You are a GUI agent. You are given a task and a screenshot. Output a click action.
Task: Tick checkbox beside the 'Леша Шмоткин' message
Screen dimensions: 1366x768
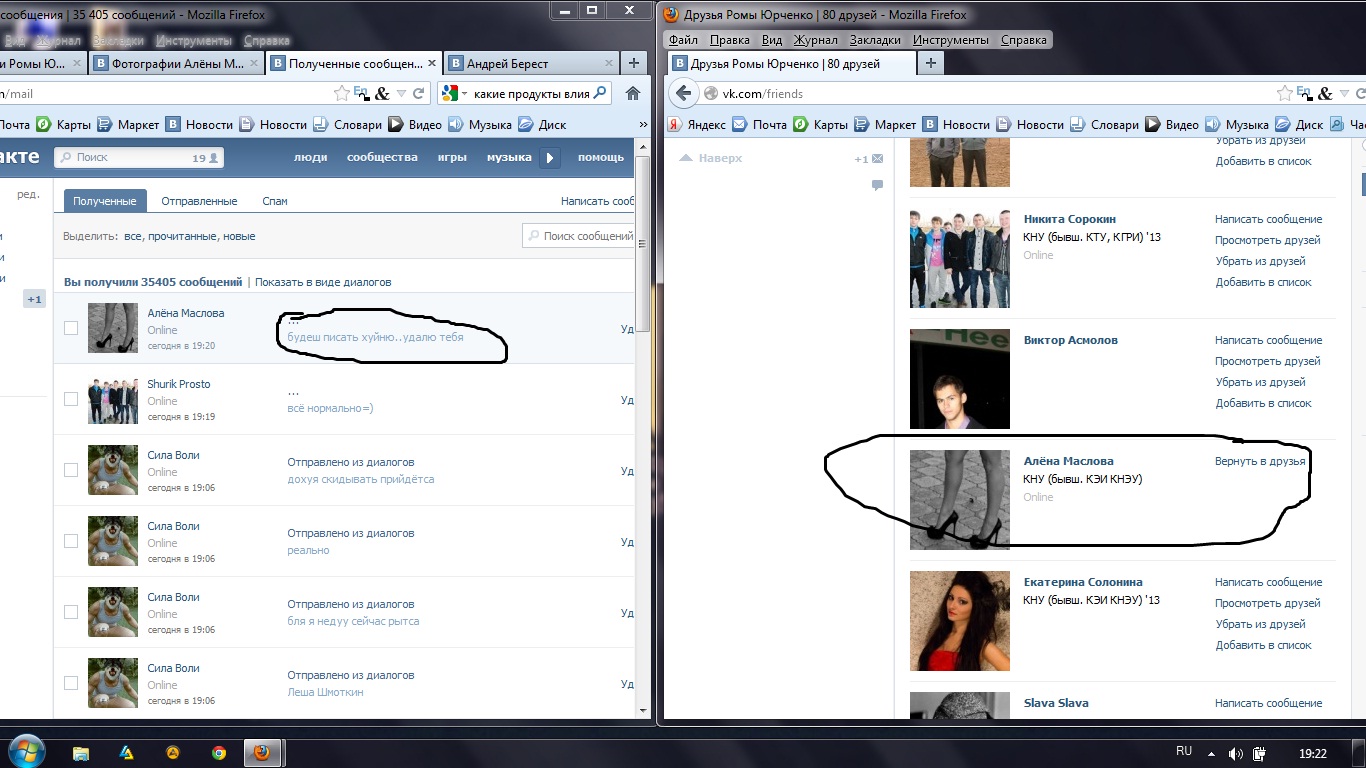tap(71, 683)
